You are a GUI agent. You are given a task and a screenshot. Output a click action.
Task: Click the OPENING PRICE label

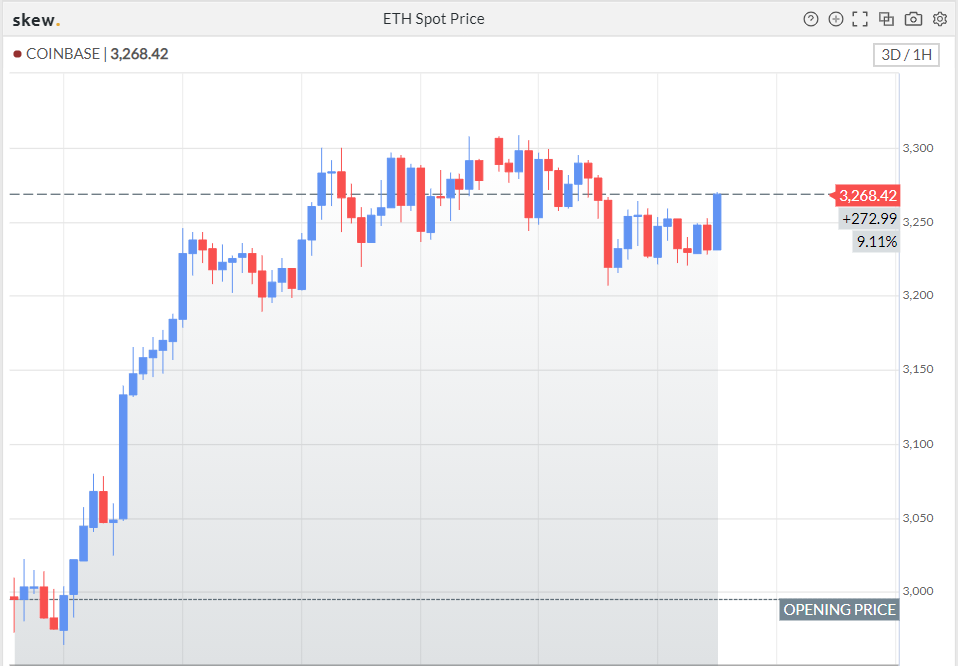coord(839,610)
